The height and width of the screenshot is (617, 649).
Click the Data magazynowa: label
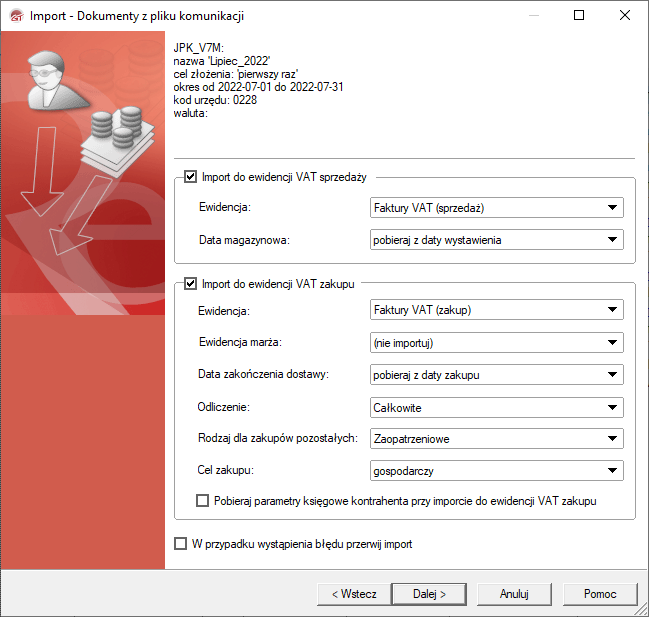244,240
